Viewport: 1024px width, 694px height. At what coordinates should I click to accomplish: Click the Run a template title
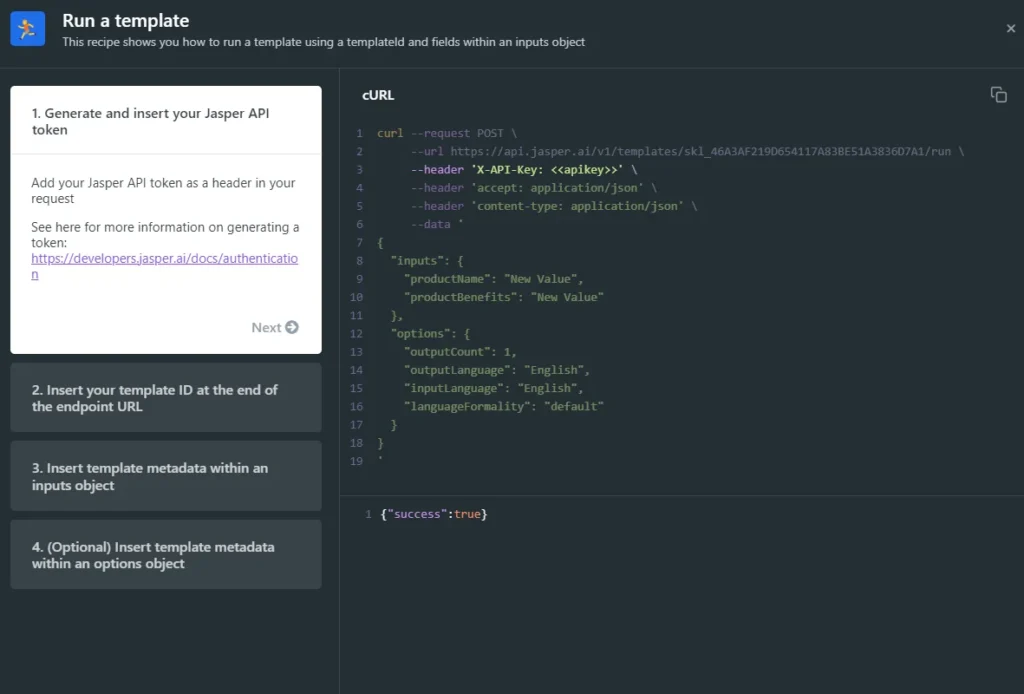[125, 20]
